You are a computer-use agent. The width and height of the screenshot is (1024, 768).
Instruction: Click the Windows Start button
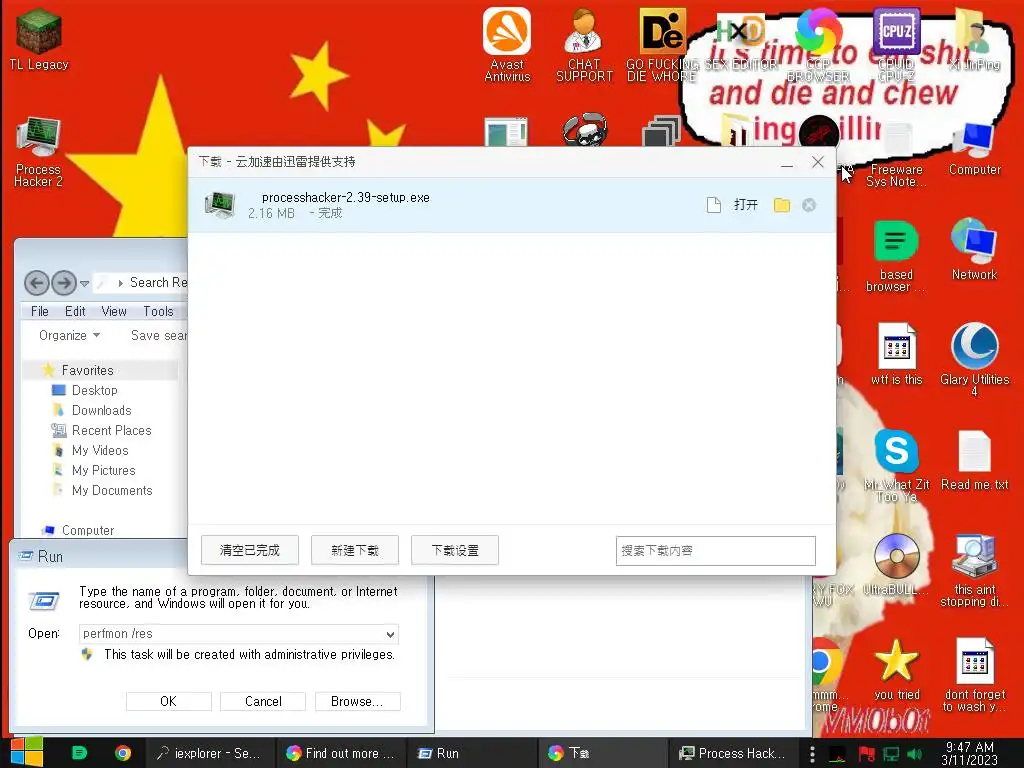coord(26,752)
